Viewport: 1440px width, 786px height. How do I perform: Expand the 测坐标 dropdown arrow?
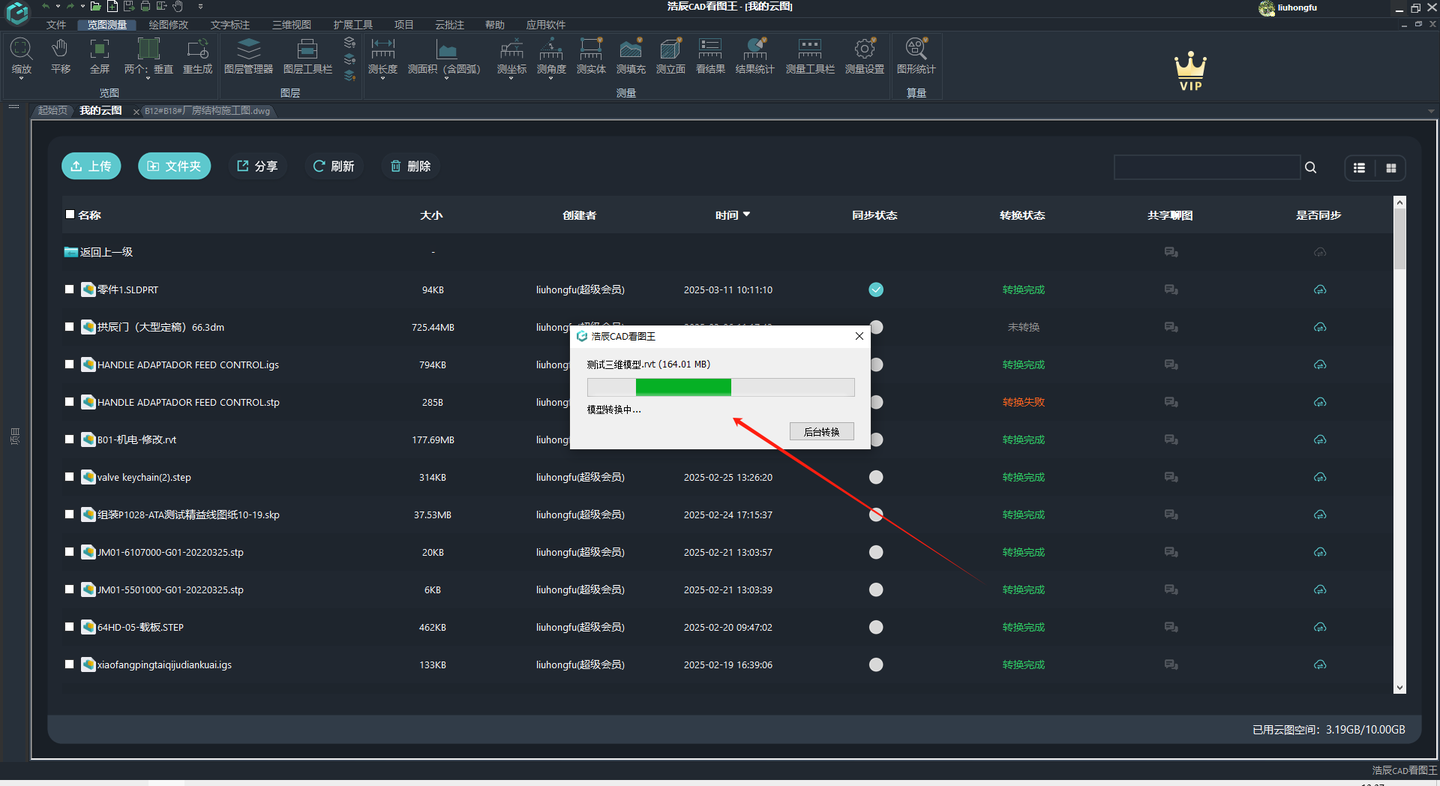pyautogui.click(x=511, y=79)
